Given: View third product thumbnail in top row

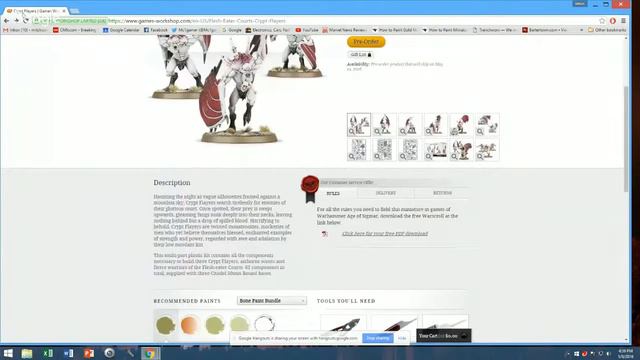Looking at the screenshot, I should coord(409,124).
